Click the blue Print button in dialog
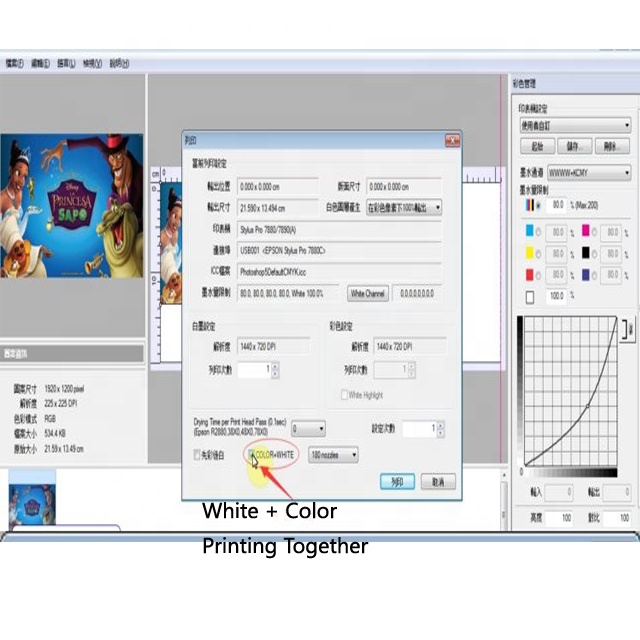The height and width of the screenshot is (640, 640). tap(397, 482)
